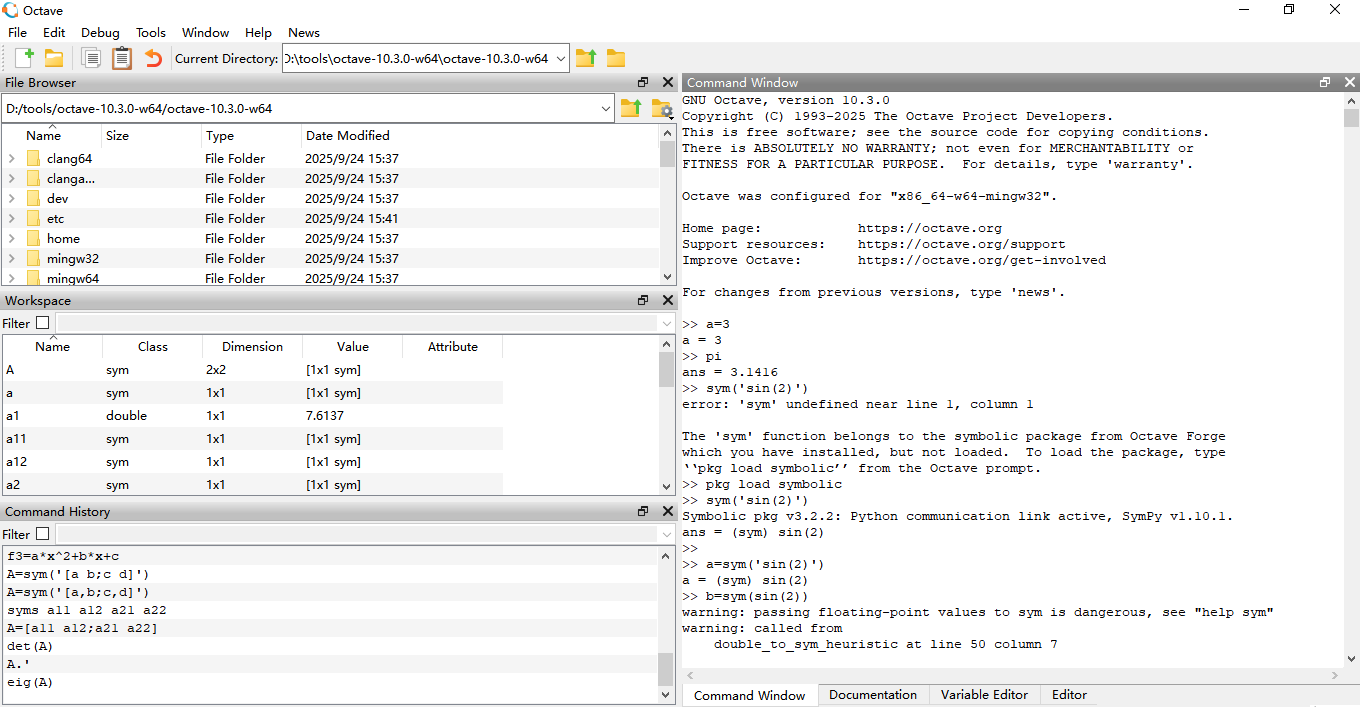Select variable A with 2x2 dimension
Screen dimensions: 1360x707
(252, 370)
